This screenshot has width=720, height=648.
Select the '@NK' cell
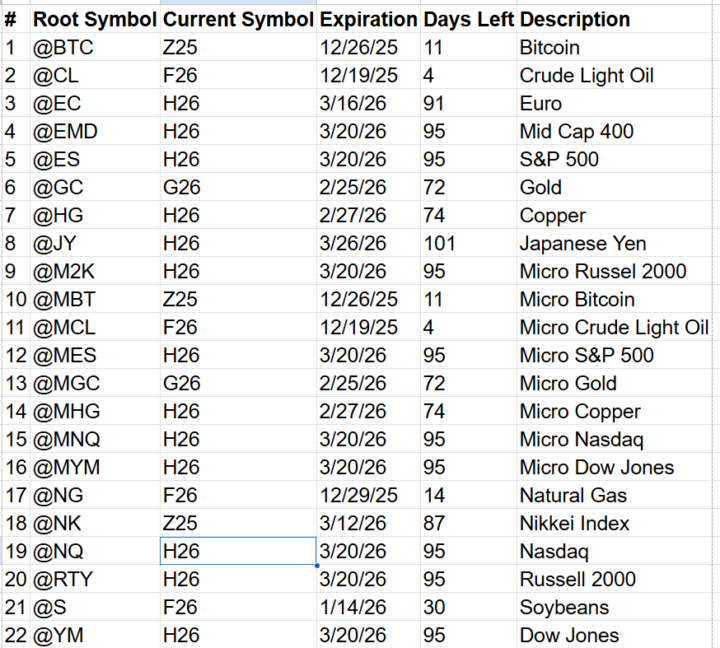pyautogui.click(x=95, y=524)
